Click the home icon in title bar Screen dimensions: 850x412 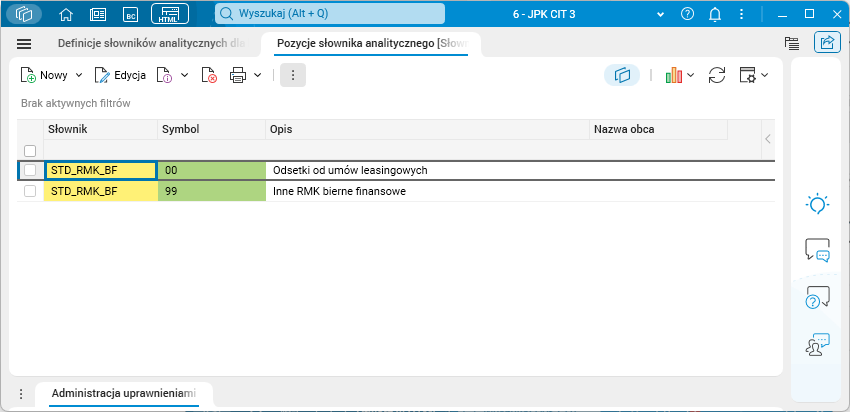tap(66, 14)
